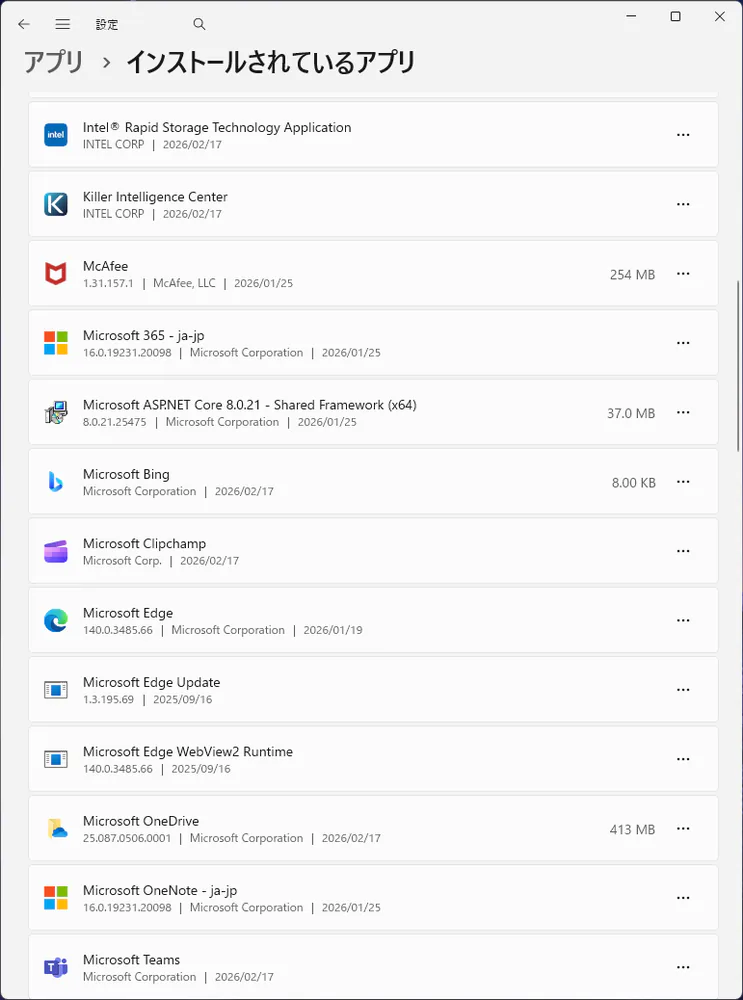Open more options for McAfee
The image size is (743, 1000).
click(x=683, y=274)
